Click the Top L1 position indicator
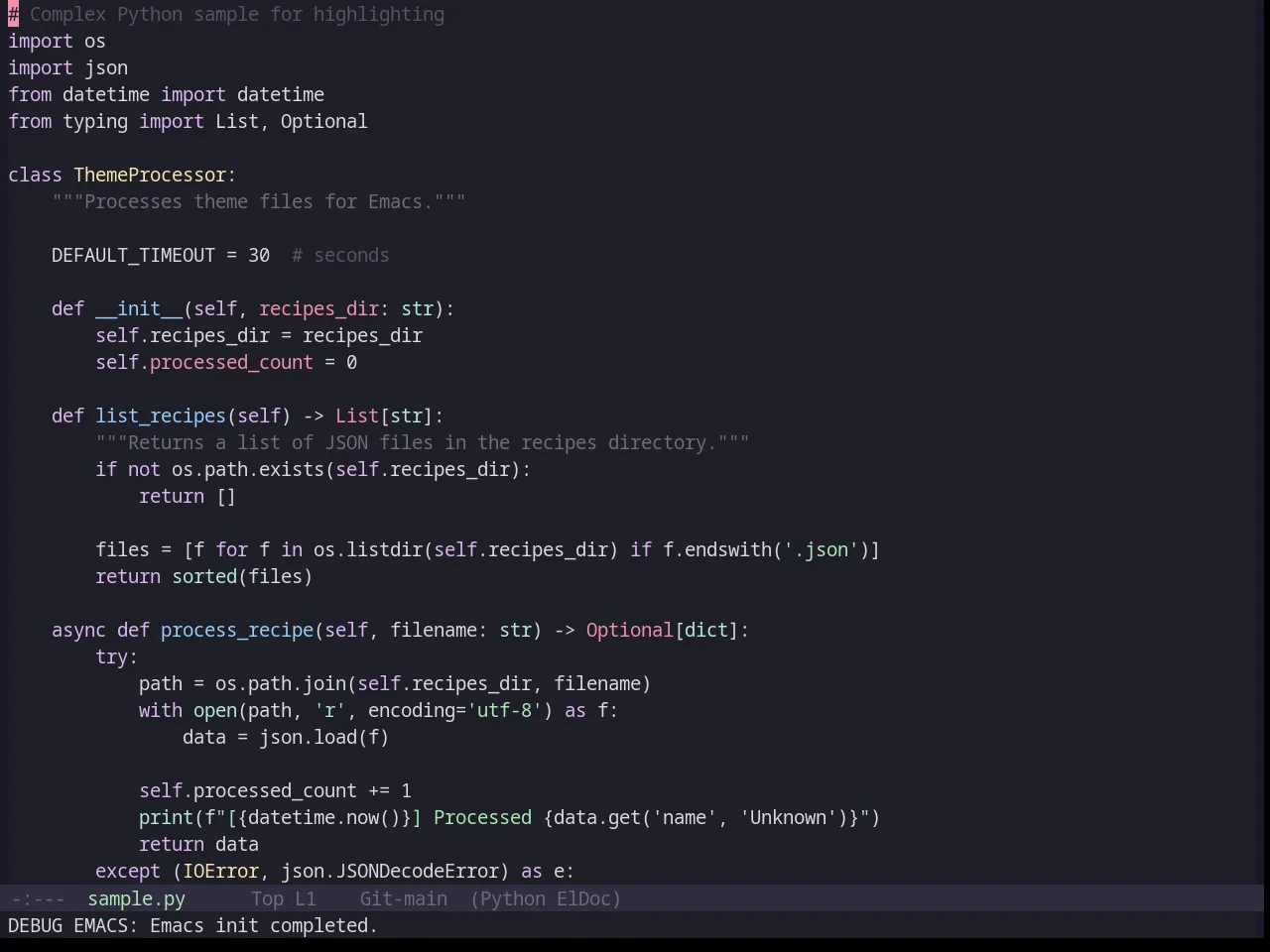The height and width of the screenshot is (952, 1270). point(283,898)
